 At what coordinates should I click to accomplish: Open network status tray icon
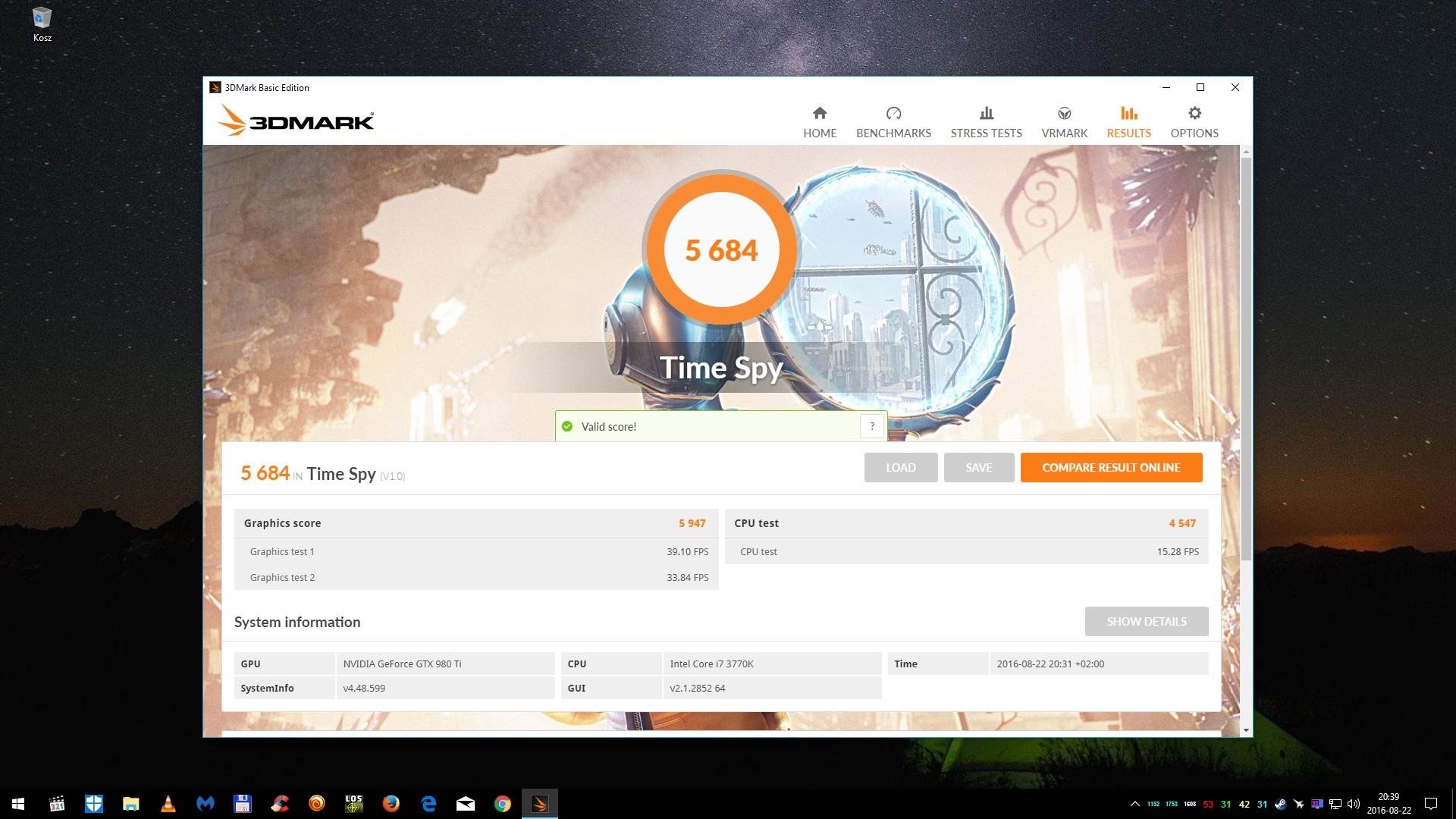pyautogui.click(x=1335, y=804)
